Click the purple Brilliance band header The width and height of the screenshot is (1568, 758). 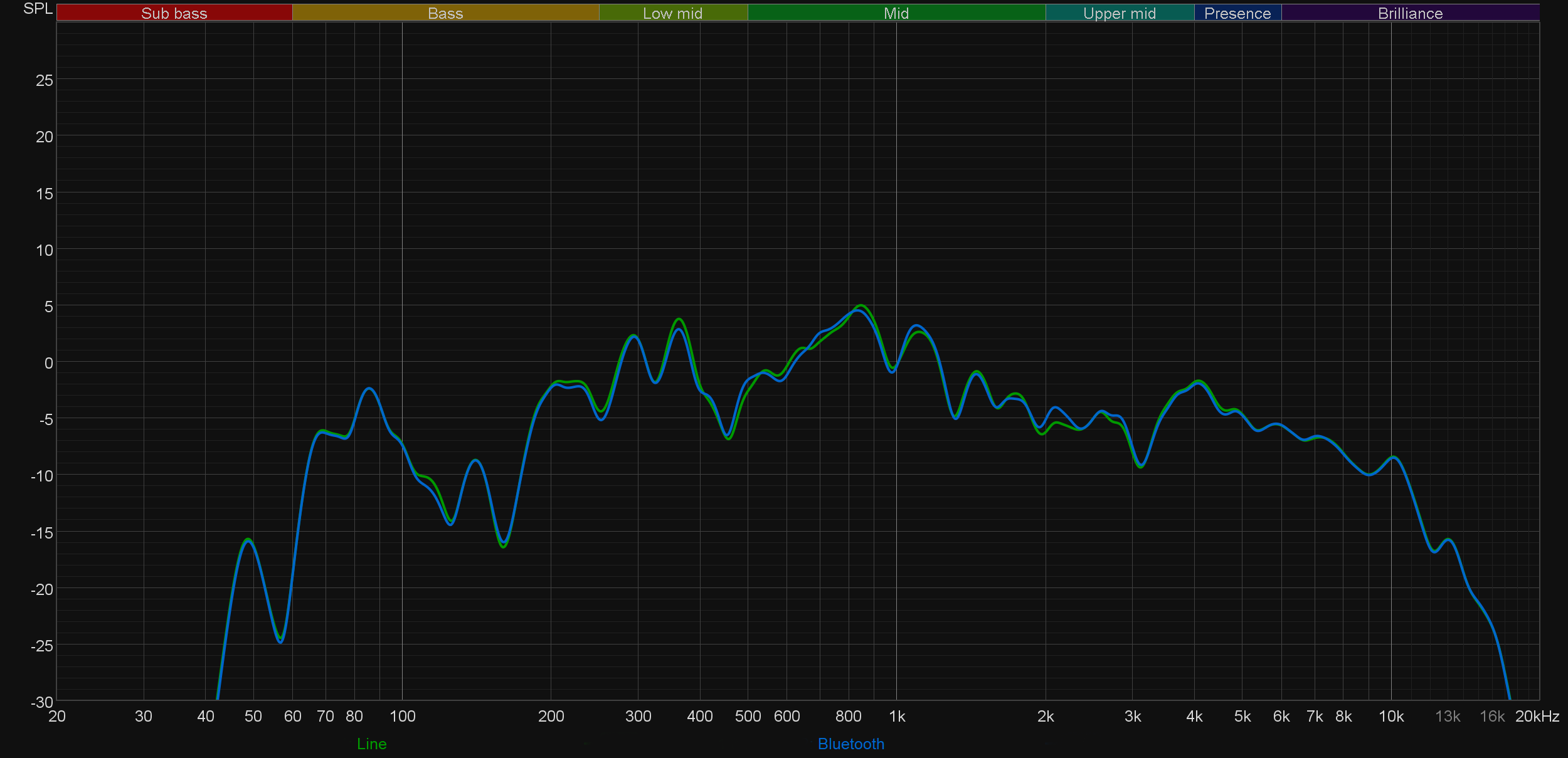[x=1409, y=13]
